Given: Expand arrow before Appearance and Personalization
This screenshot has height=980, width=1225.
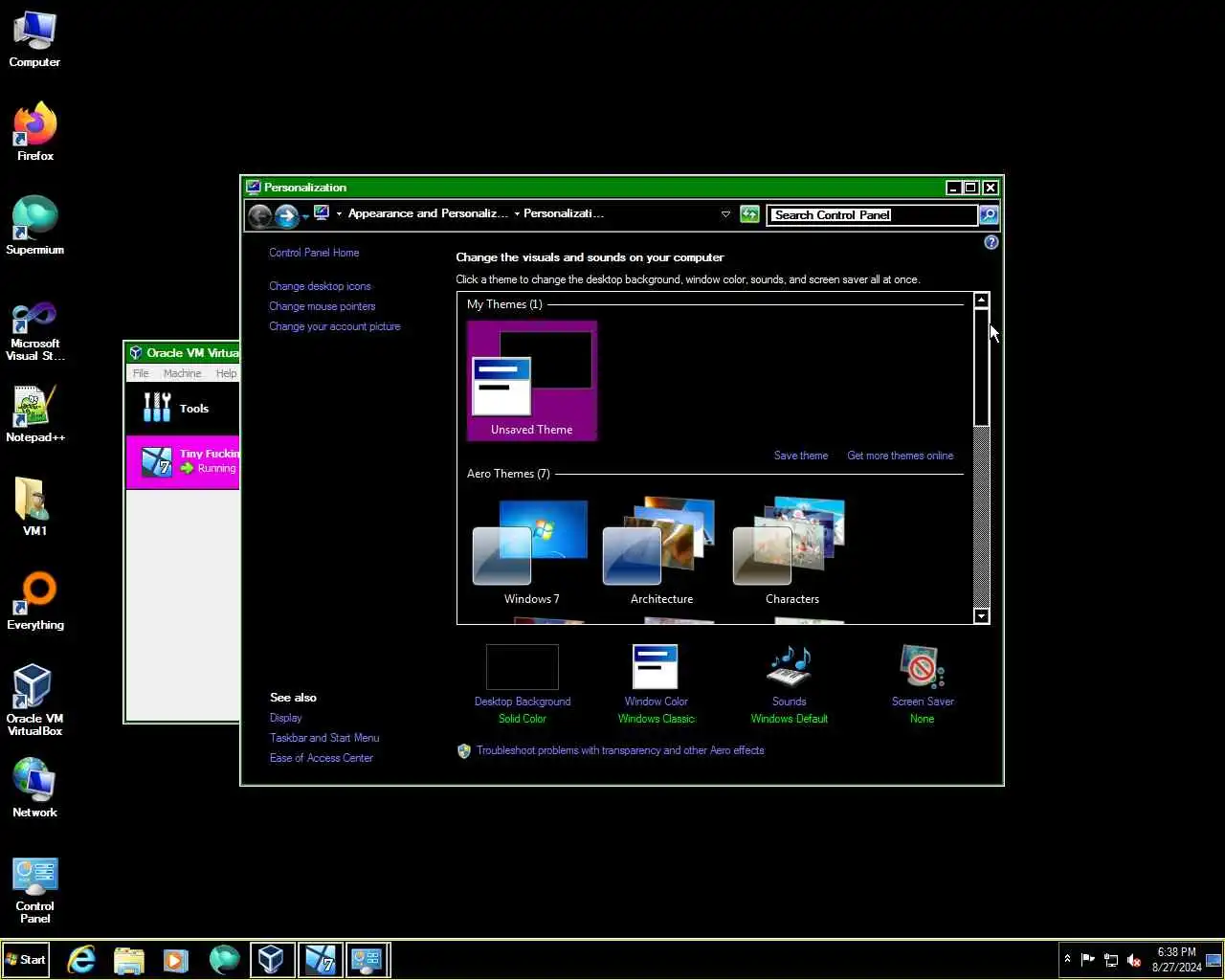Looking at the screenshot, I should [339, 214].
